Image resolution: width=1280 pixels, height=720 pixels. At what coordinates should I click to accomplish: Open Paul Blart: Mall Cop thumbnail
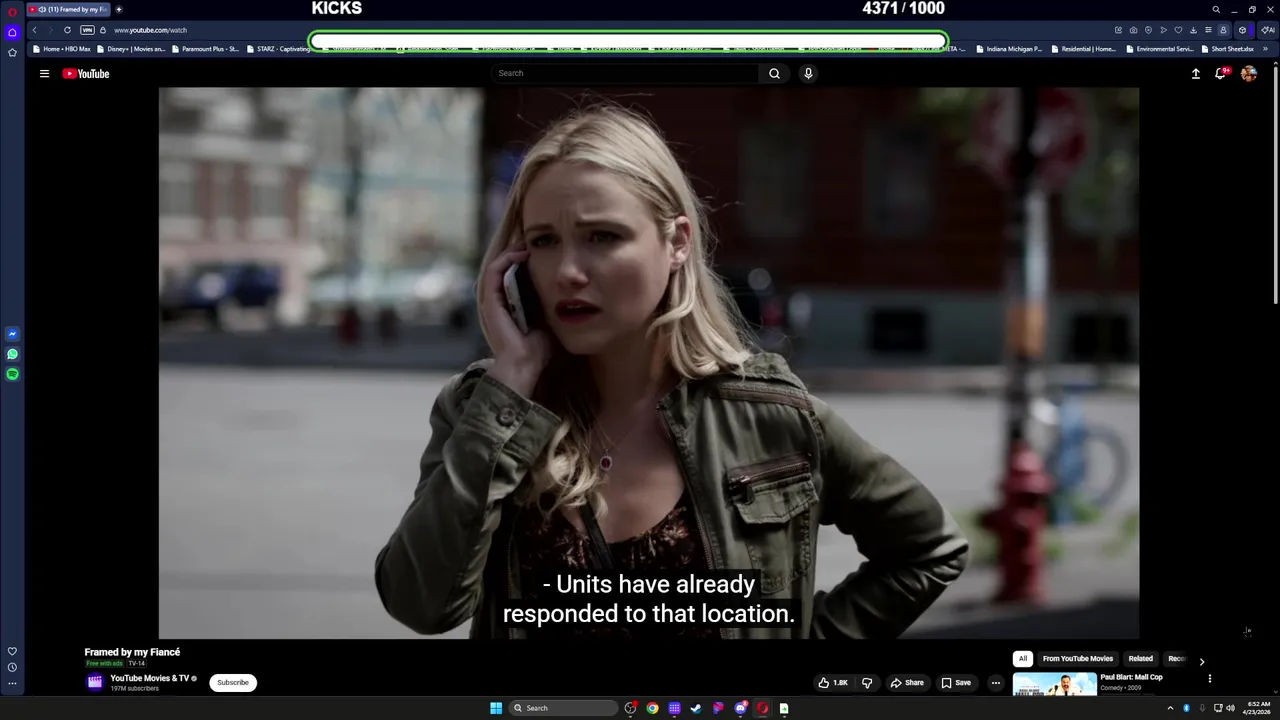[x=1054, y=684]
